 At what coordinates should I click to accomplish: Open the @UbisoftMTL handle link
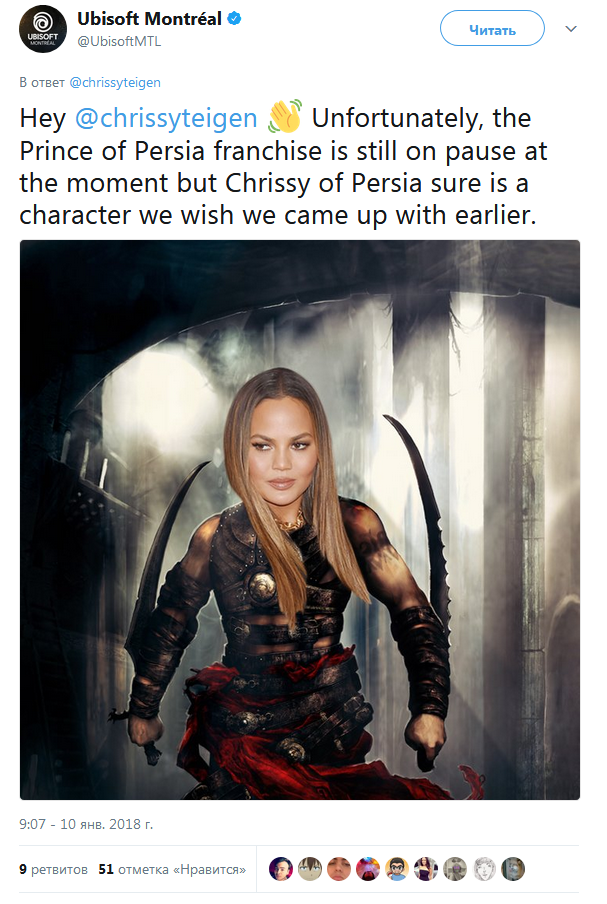[x=119, y=42]
